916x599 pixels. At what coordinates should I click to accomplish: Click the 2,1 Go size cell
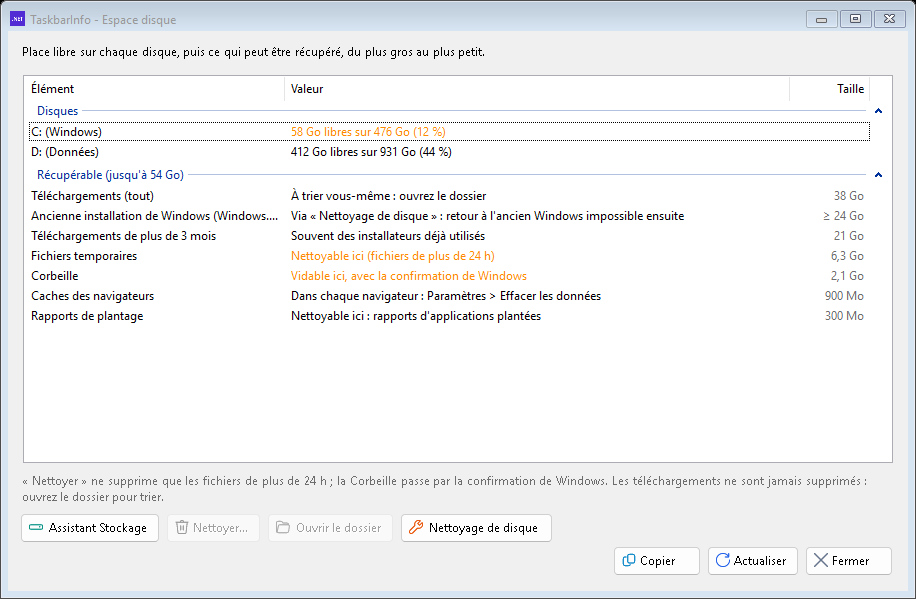point(847,276)
